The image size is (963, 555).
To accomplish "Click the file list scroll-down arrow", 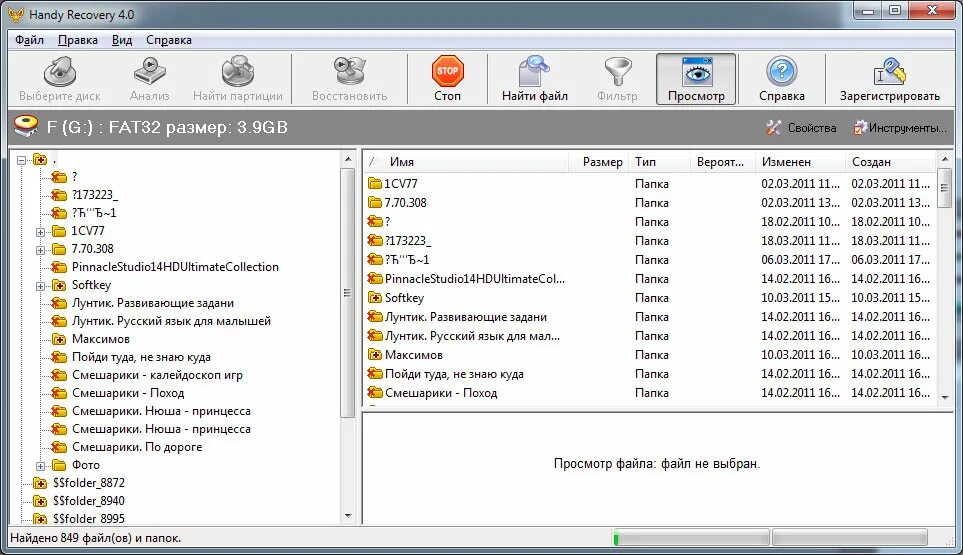I will 945,398.
